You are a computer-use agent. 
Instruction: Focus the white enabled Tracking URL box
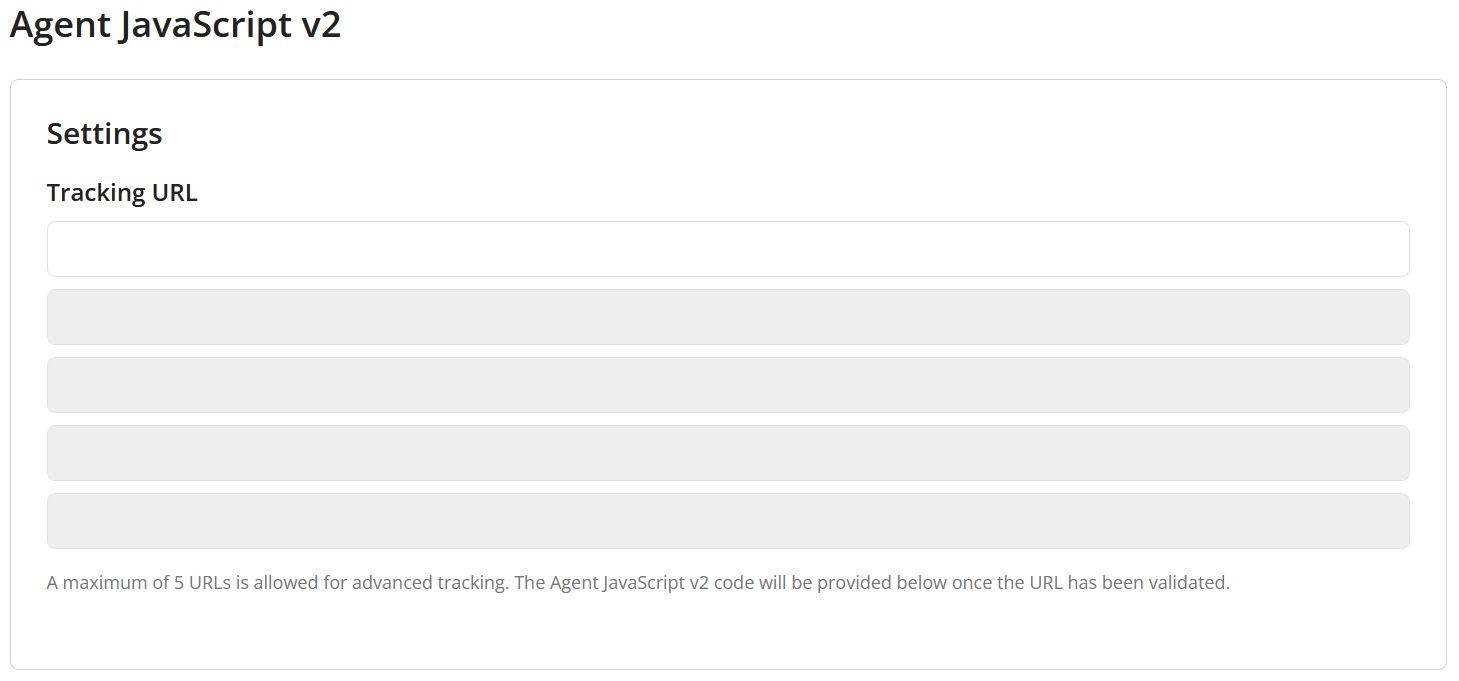coord(728,249)
